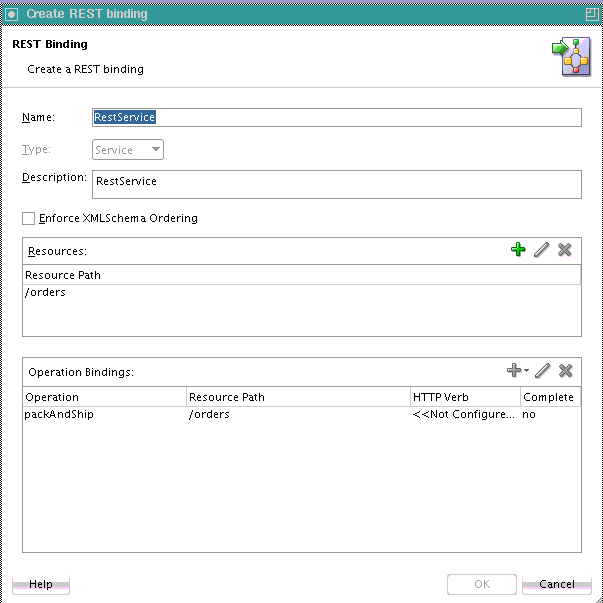
Task: Enable Enforce XMLSchema Ordering checkbox
Action: click(28, 218)
